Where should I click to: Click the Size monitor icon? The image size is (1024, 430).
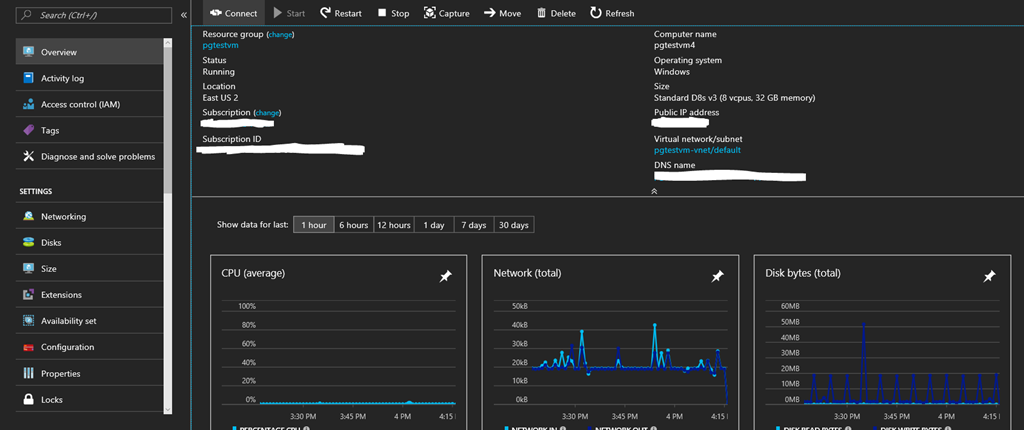(28, 269)
